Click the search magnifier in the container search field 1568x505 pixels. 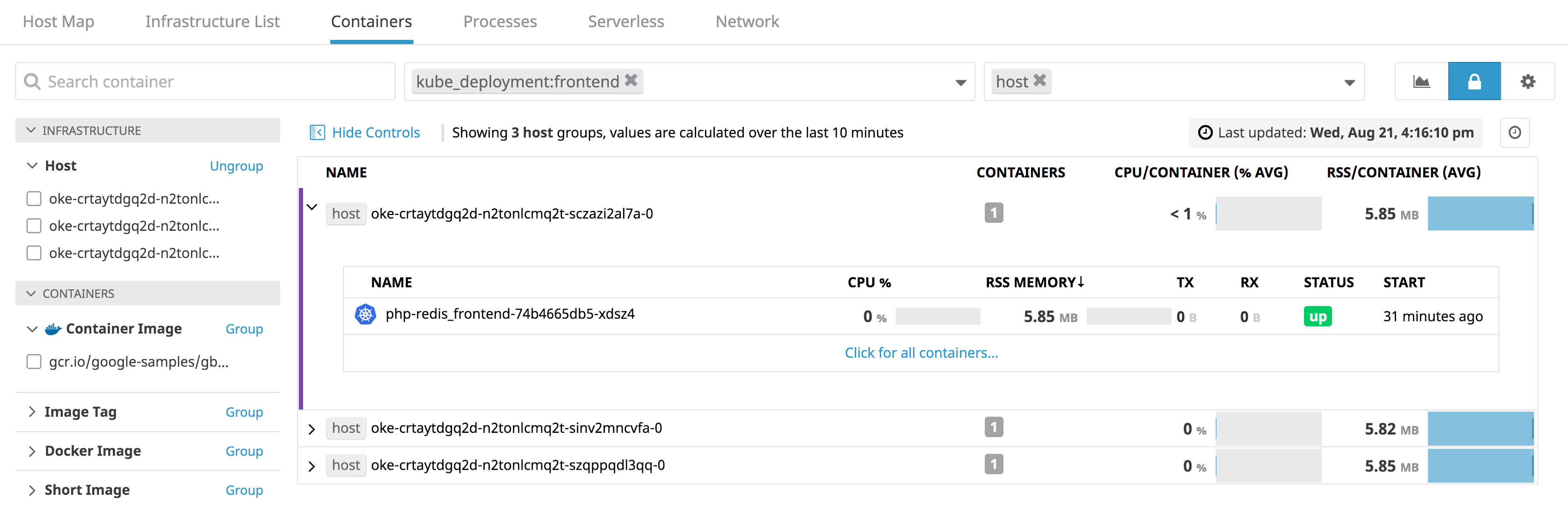click(32, 81)
